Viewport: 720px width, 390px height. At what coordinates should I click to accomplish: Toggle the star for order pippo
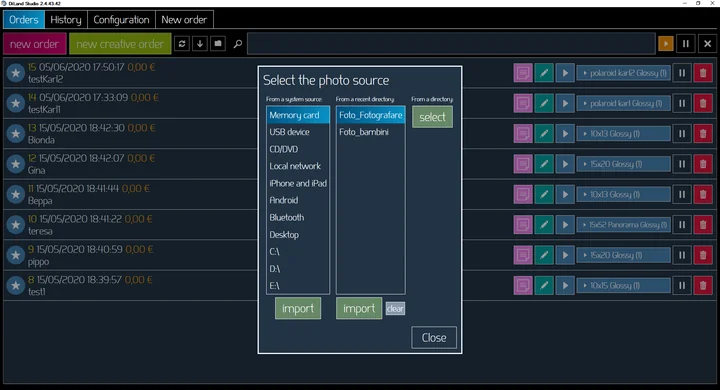tap(16, 255)
